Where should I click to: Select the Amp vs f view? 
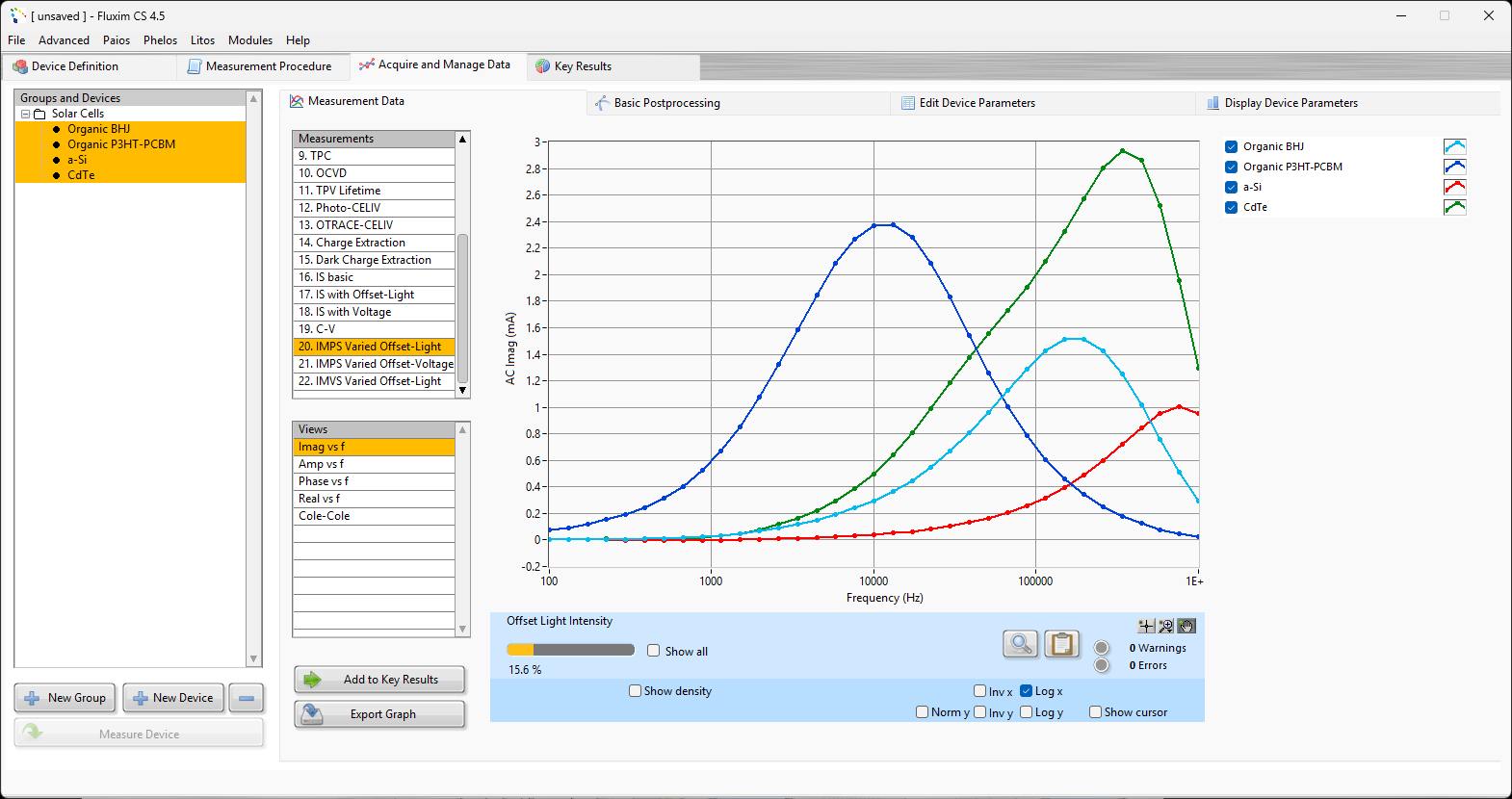(374, 464)
